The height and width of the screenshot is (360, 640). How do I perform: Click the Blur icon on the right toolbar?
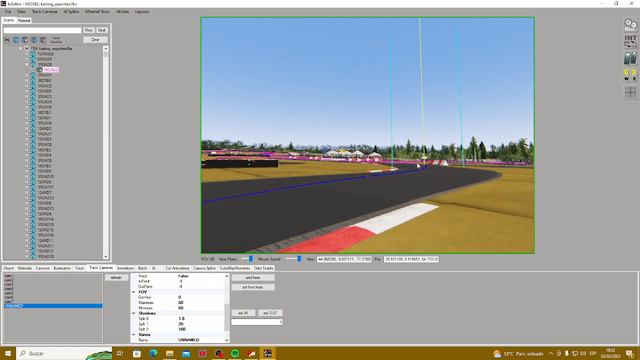tap(630, 25)
